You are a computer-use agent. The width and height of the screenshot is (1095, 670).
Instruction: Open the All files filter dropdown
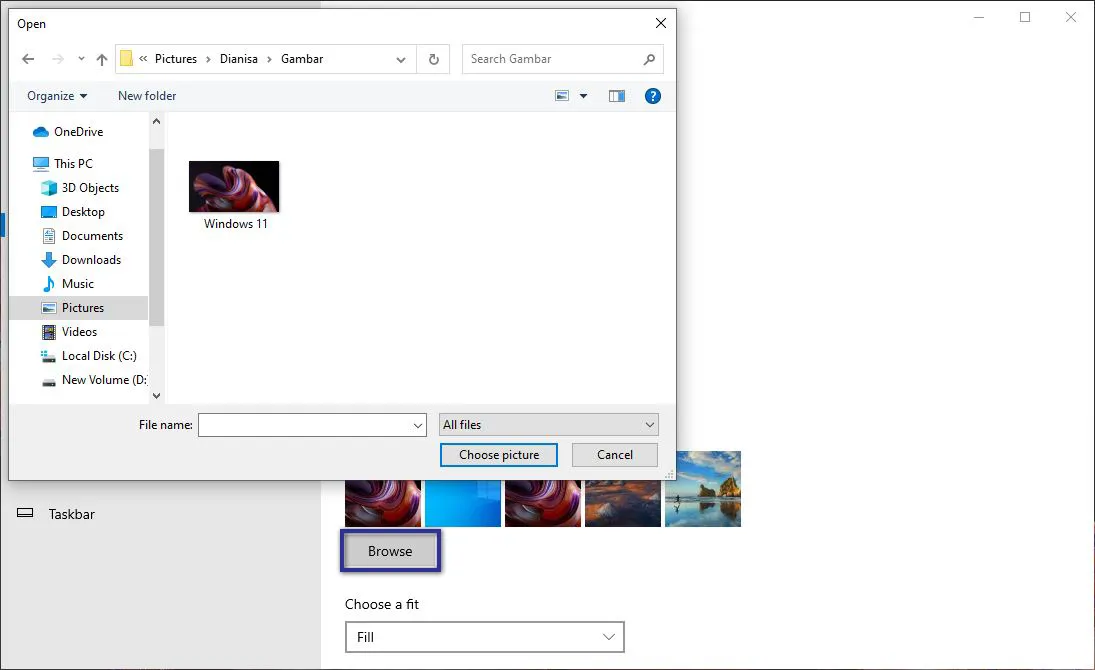point(548,424)
